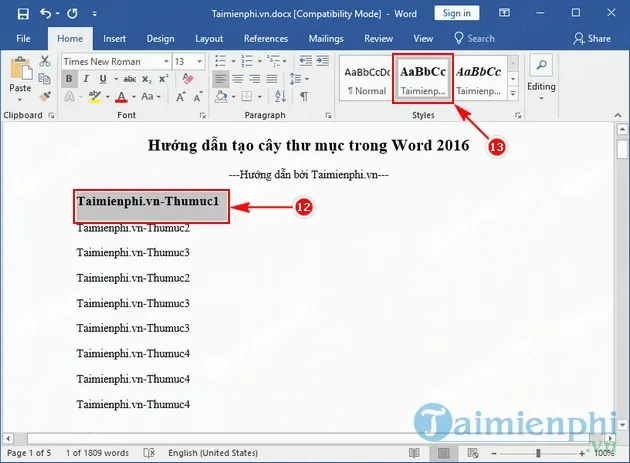
Task: Adjust the zoom slider handle
Action: point(538,453)
